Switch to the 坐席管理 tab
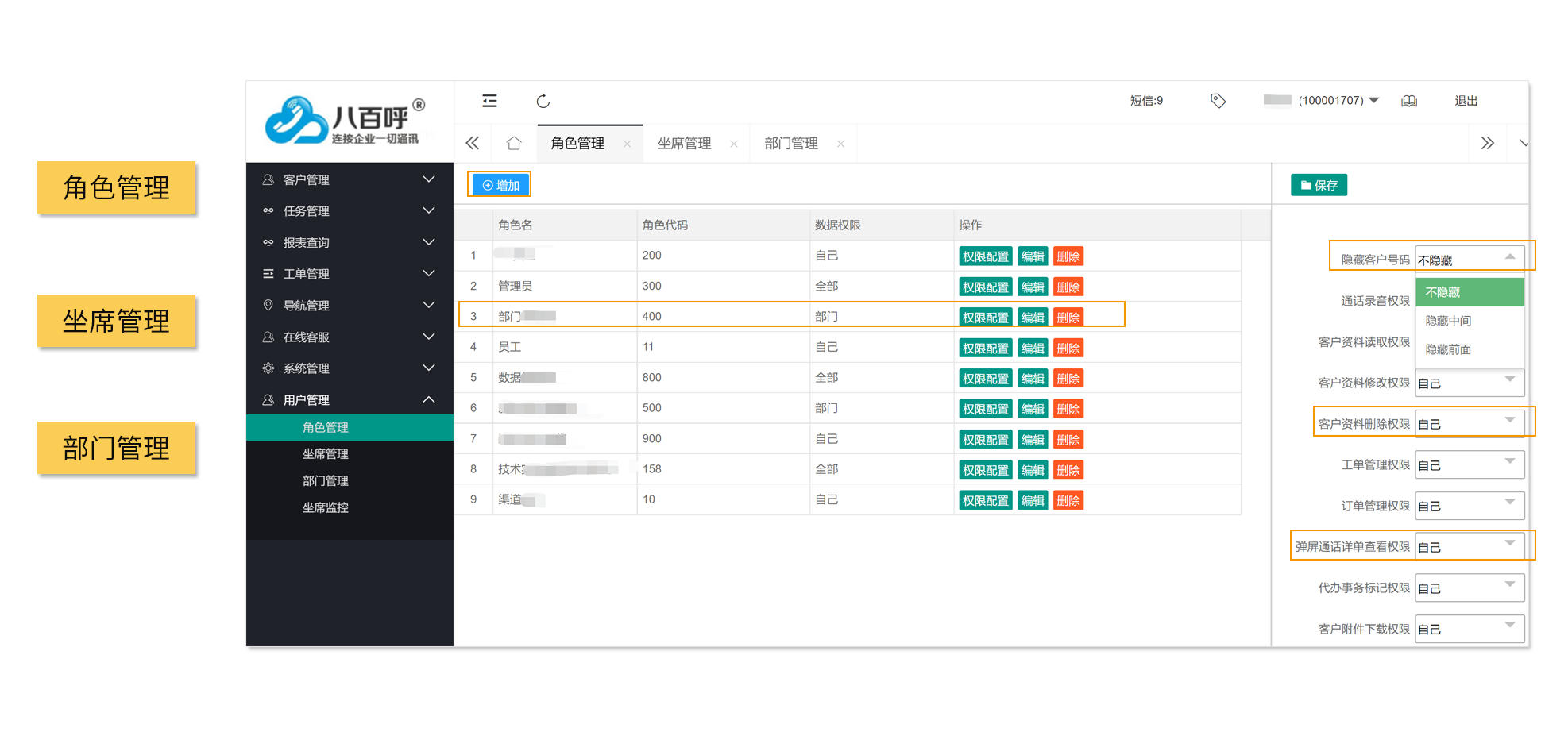Screen dimensions: 1568x732 click(x=684, y=144)
